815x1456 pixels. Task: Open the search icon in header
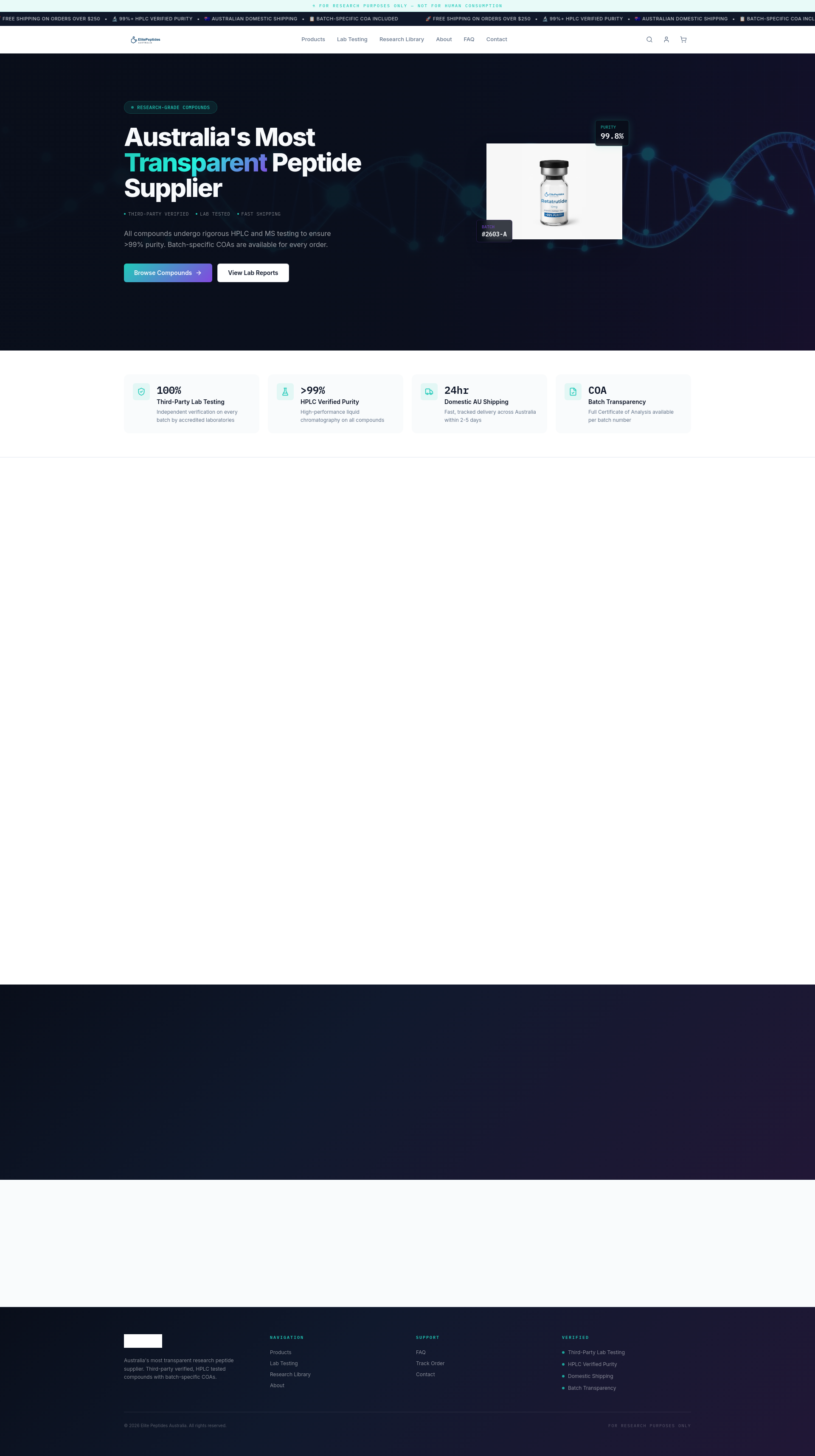649,39
